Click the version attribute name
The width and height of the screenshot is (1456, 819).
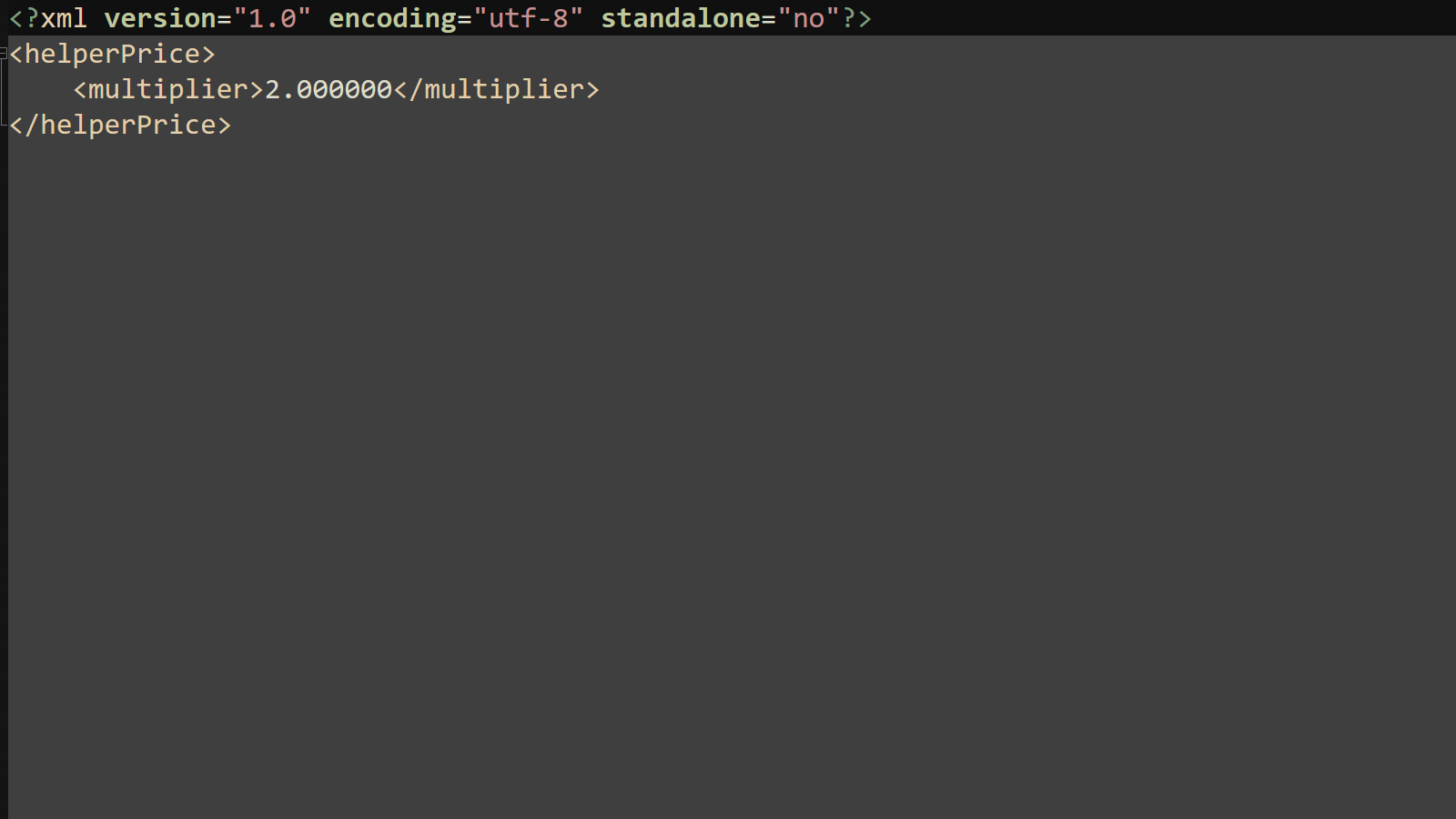(x=160, y=18)
